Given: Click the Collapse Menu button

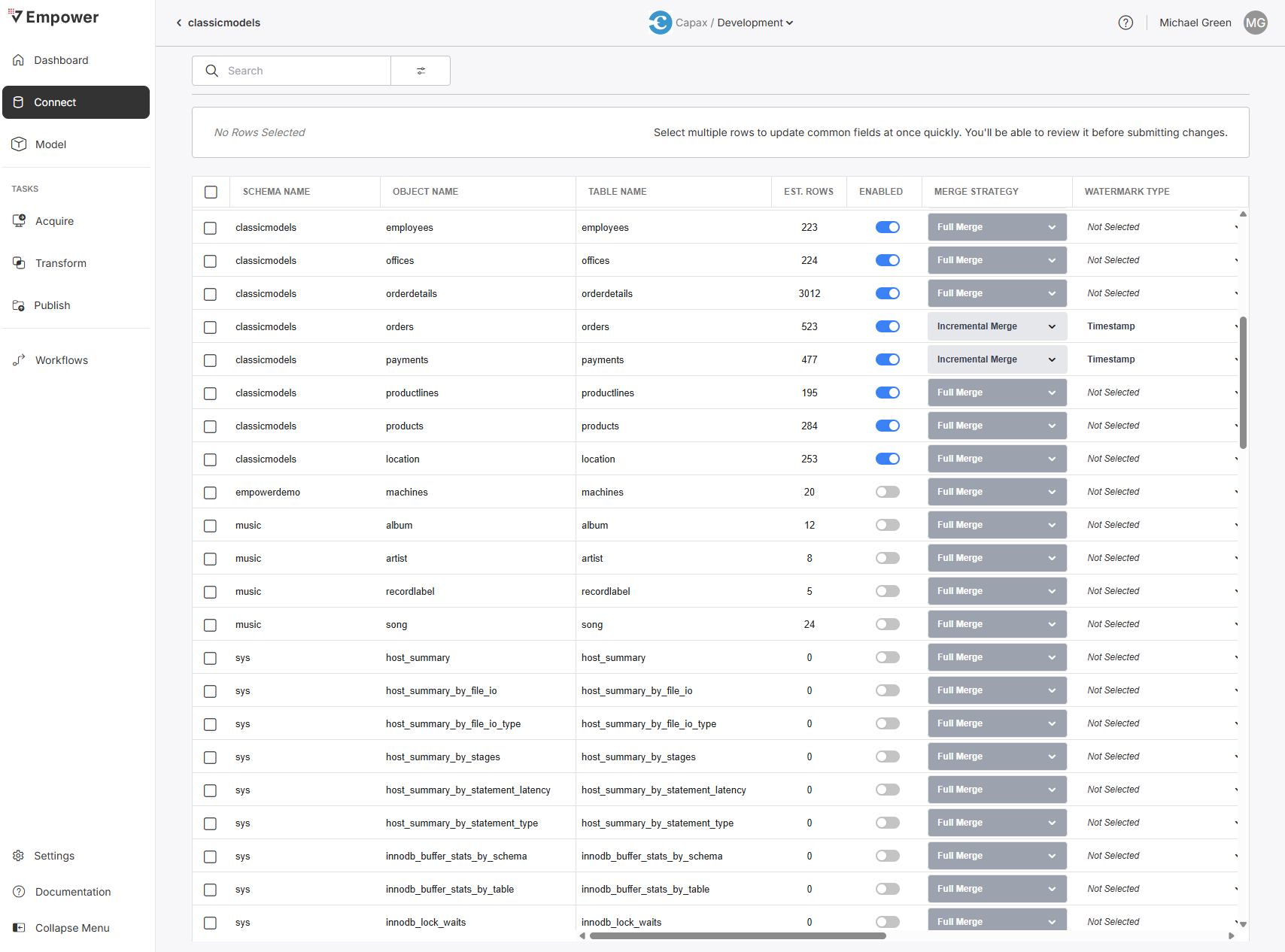Looking at the screenshot, I should (76, 928).
